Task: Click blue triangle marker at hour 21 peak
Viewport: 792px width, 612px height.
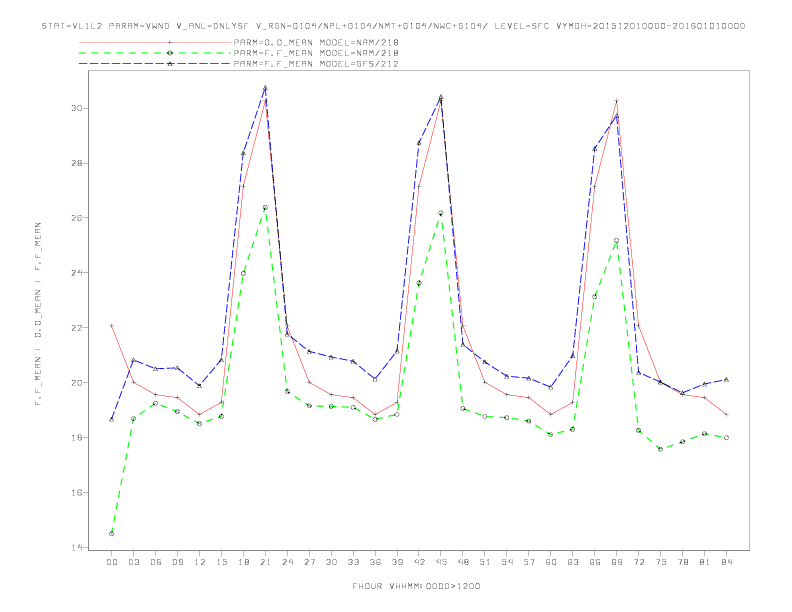Action: (x=265, y=88)
